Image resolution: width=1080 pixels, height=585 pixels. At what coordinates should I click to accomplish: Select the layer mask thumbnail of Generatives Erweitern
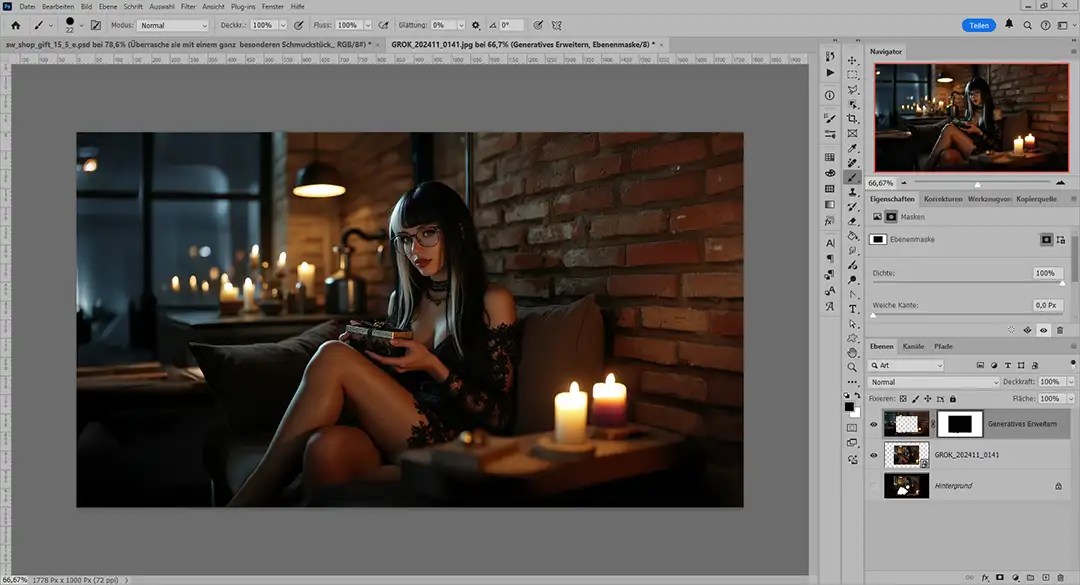tap(959, 424)
